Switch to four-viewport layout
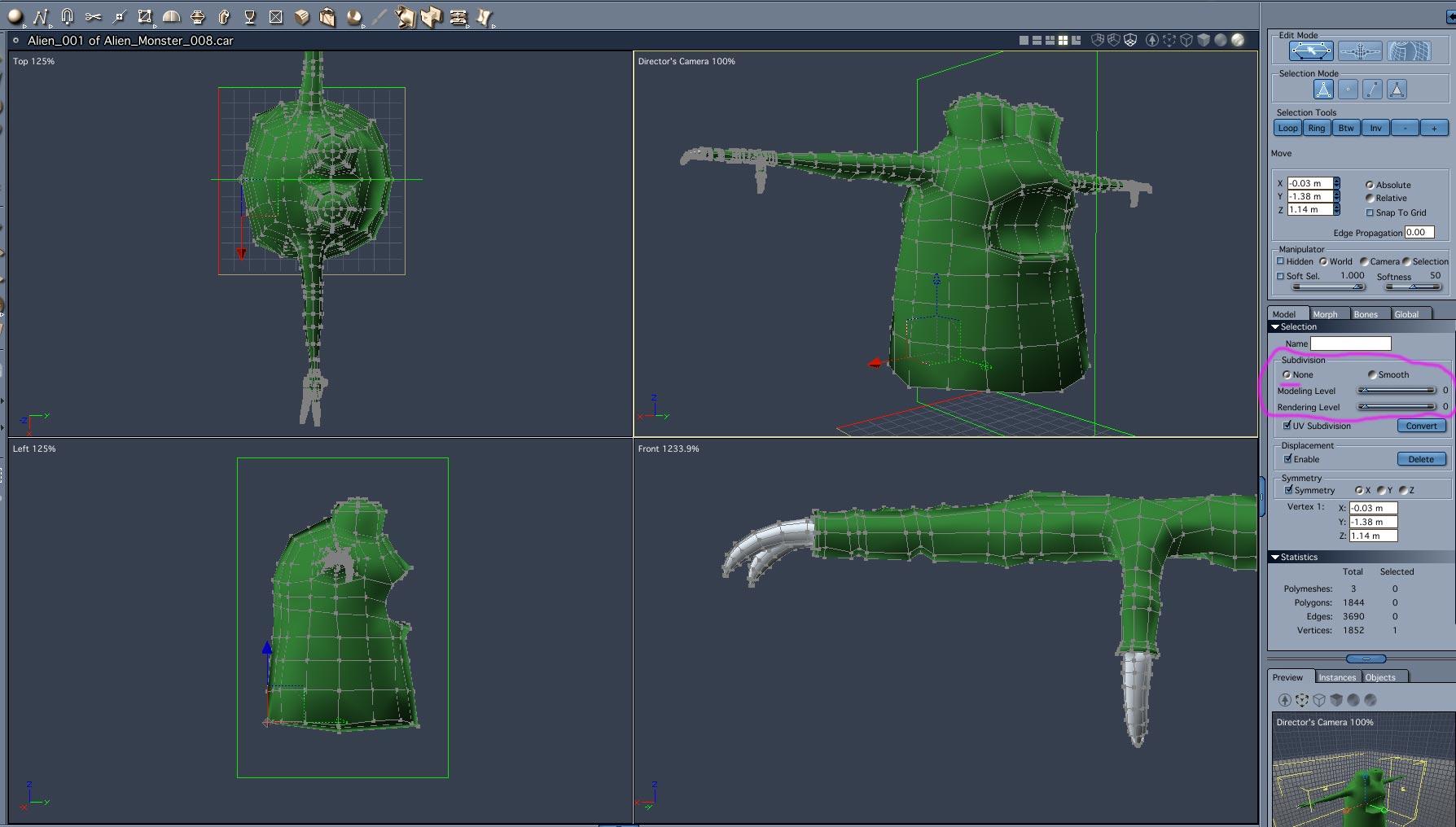 (x=1063, y=40)
